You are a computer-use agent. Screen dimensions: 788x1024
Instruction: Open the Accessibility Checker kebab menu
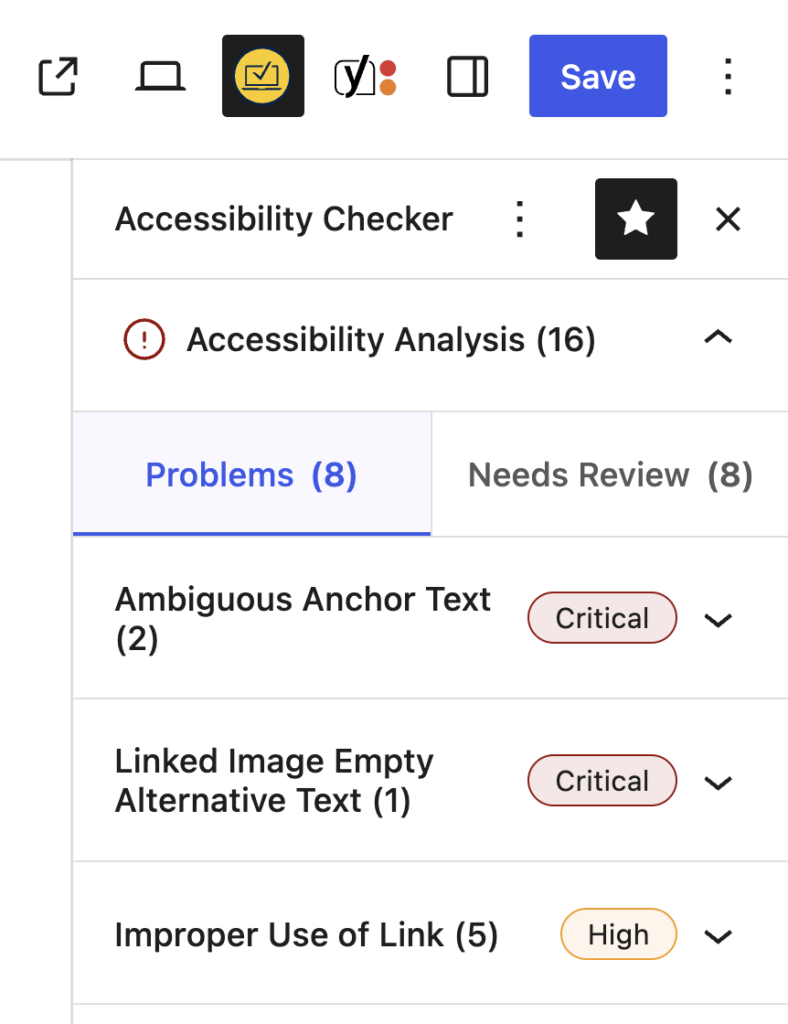tap(520, 218)
